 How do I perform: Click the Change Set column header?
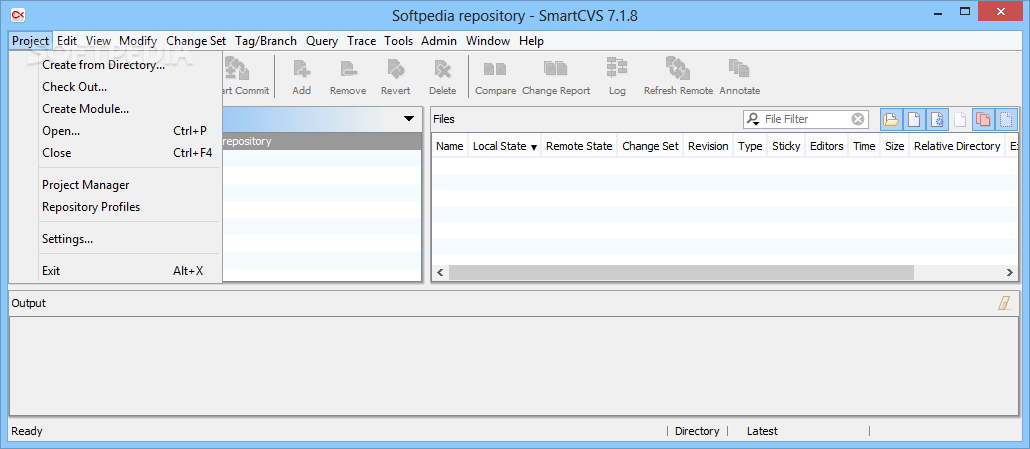[650, 146]
